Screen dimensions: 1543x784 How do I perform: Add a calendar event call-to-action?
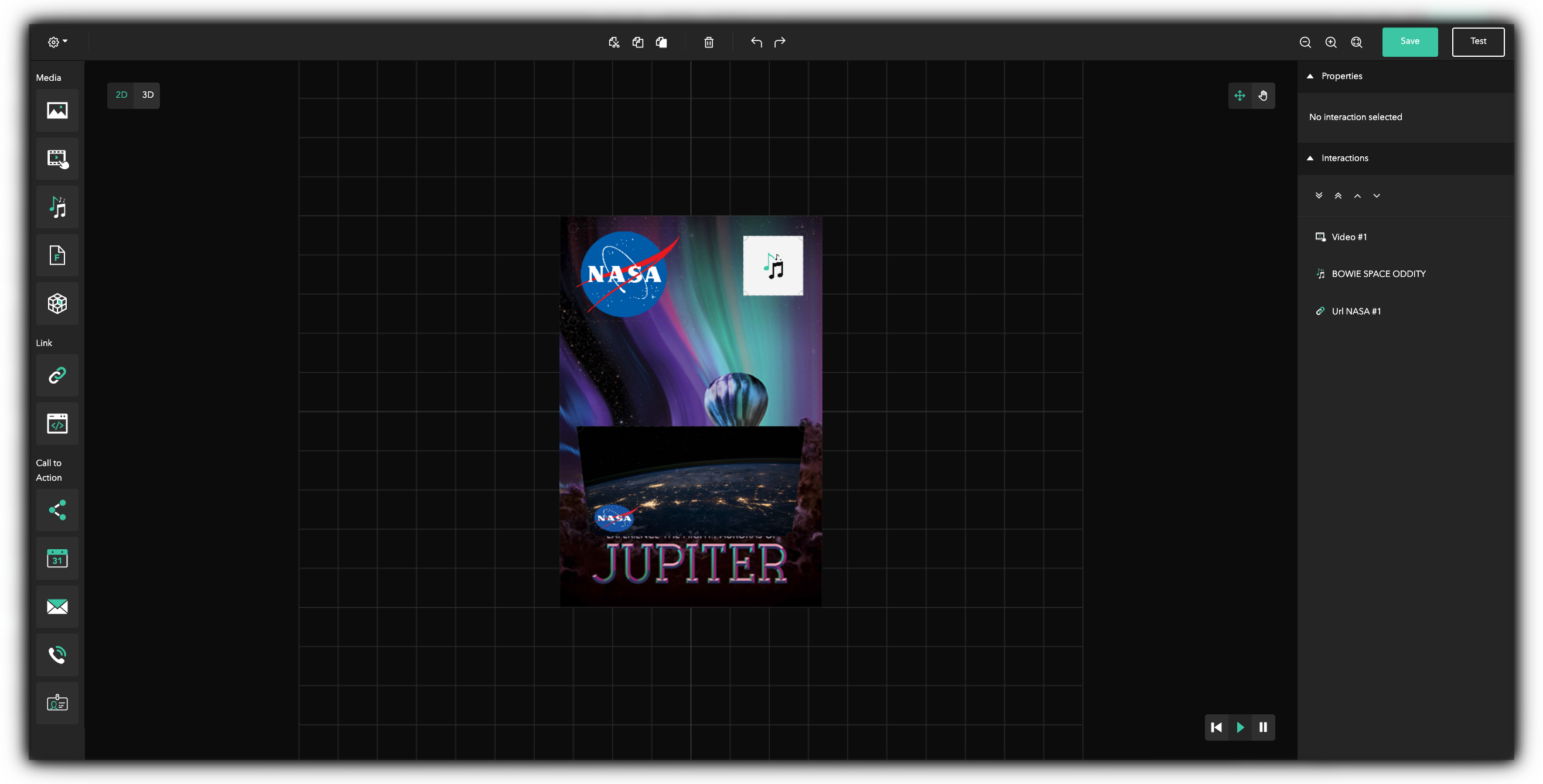point(57,559)
